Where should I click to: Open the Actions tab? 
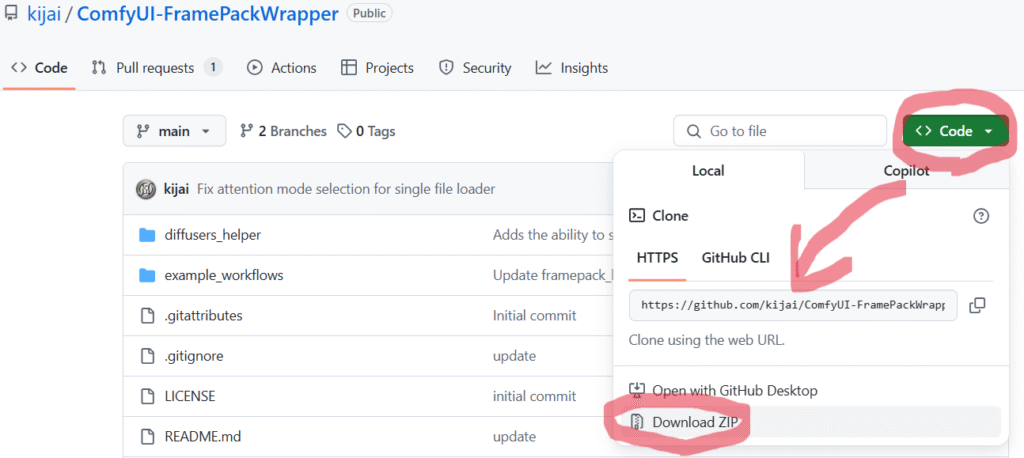pos(281,68)
